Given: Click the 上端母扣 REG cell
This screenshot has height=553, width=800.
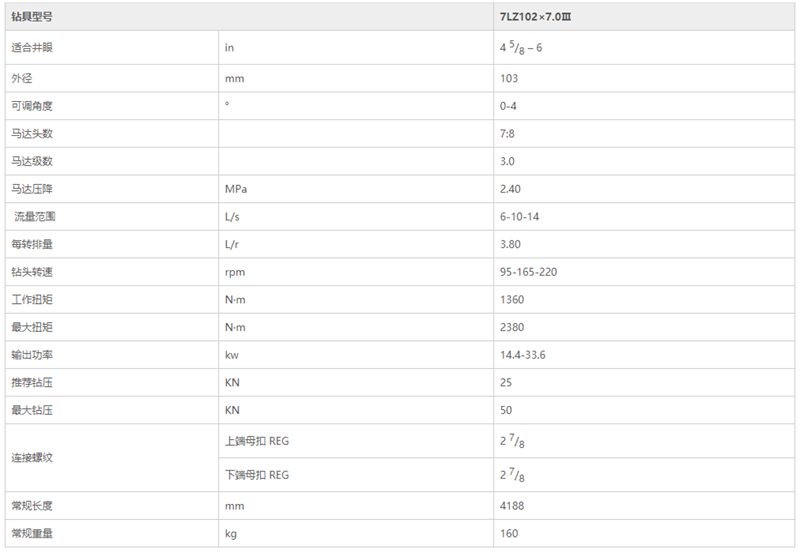Looking at the screenshot, I should (356, 441).
